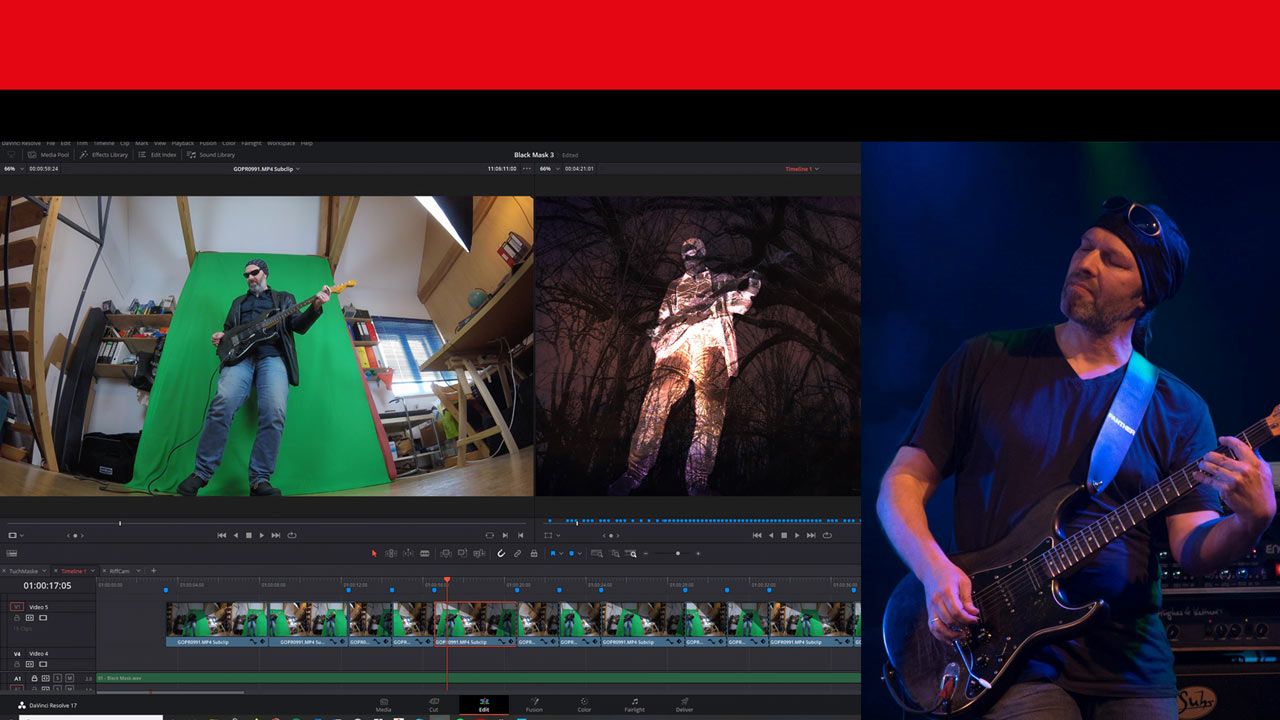Click the Windows search field
Viewport: 1280px width, 720px height.
[90, 715]
